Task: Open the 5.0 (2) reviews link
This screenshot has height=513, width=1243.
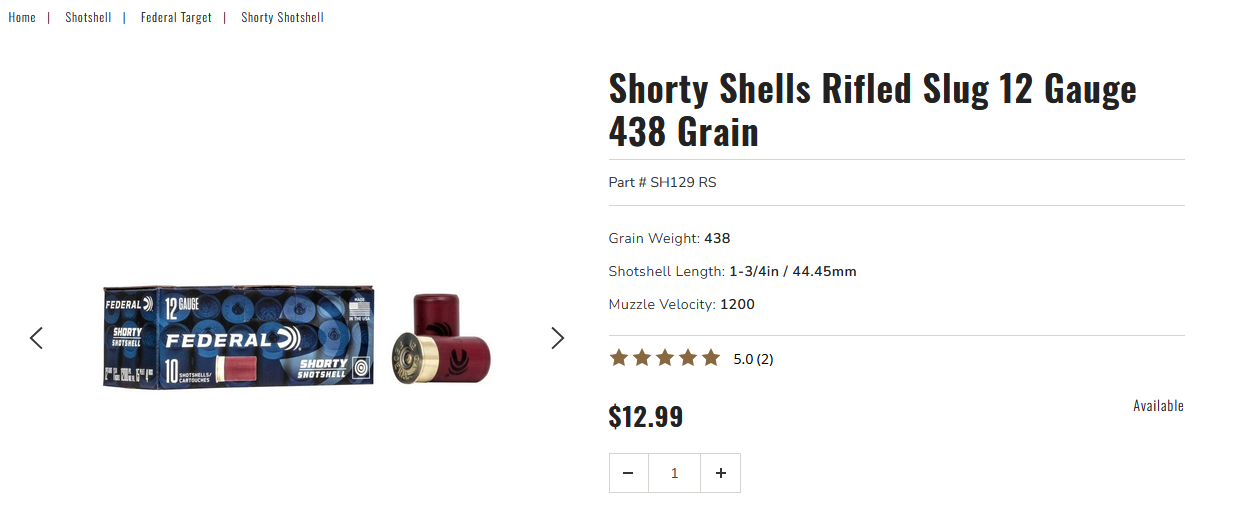Action: coord(753,359)
